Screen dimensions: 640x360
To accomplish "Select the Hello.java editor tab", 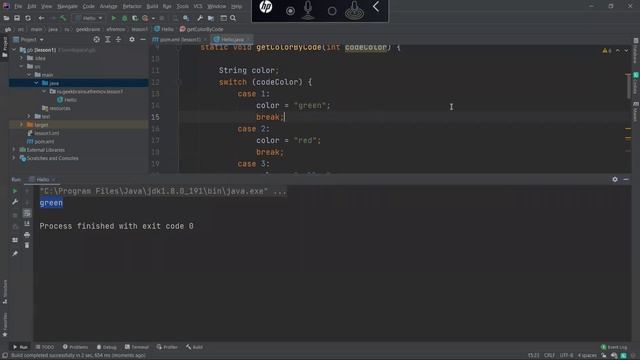I will click(232, 40).
